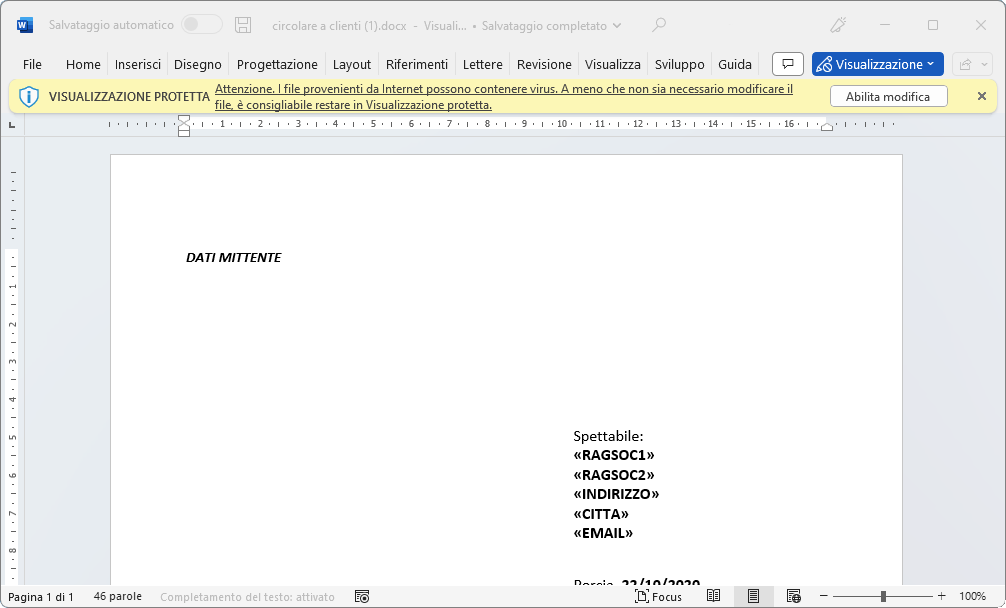Click the zoom slider handle
This screenshot has height=608, width=1006.
883,596
